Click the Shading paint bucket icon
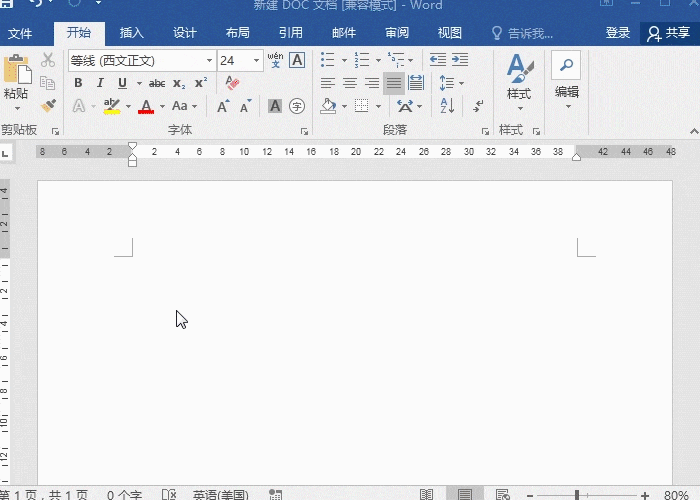 point(328,106)
